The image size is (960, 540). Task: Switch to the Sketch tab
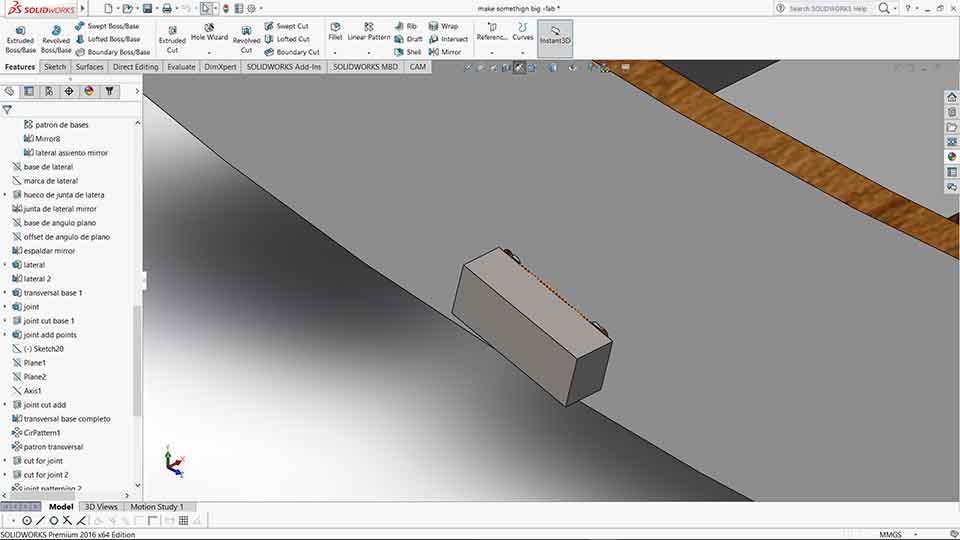coord(55,67)
